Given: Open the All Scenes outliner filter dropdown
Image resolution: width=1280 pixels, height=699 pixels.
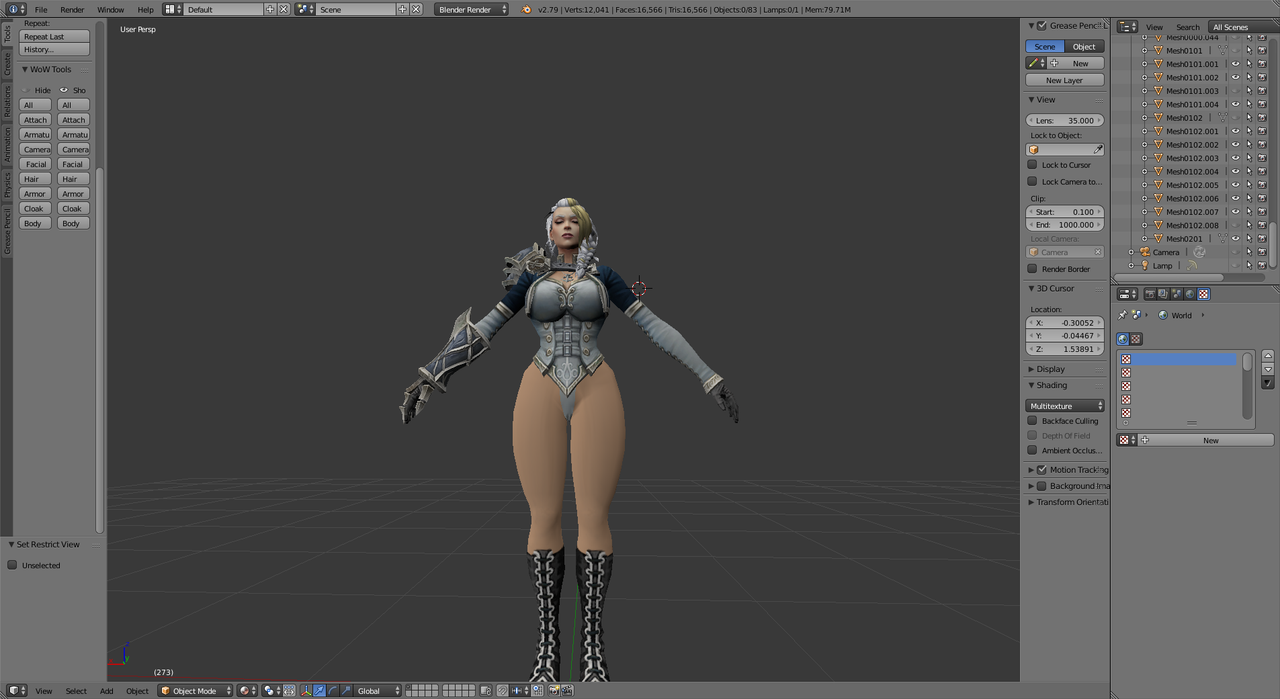Looking at the screenshot, I should (1242, 27).
